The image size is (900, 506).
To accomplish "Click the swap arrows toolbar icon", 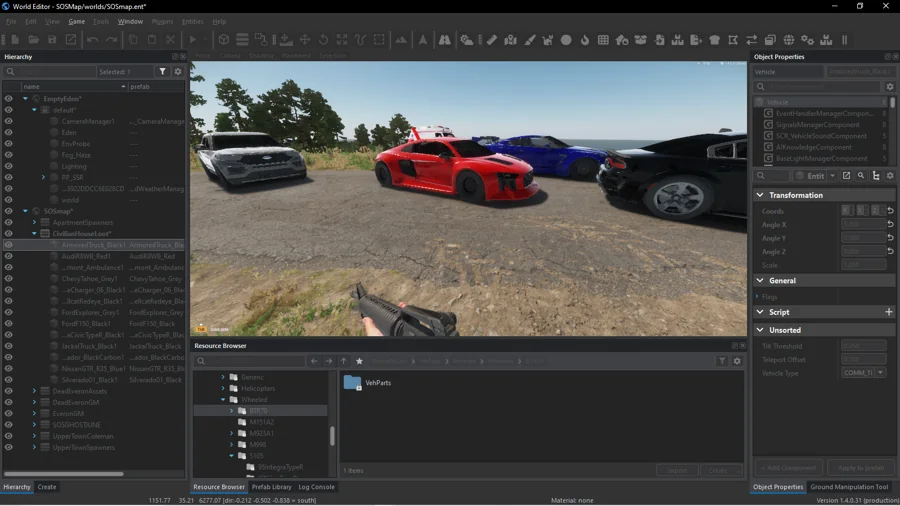I will point(751,40).
